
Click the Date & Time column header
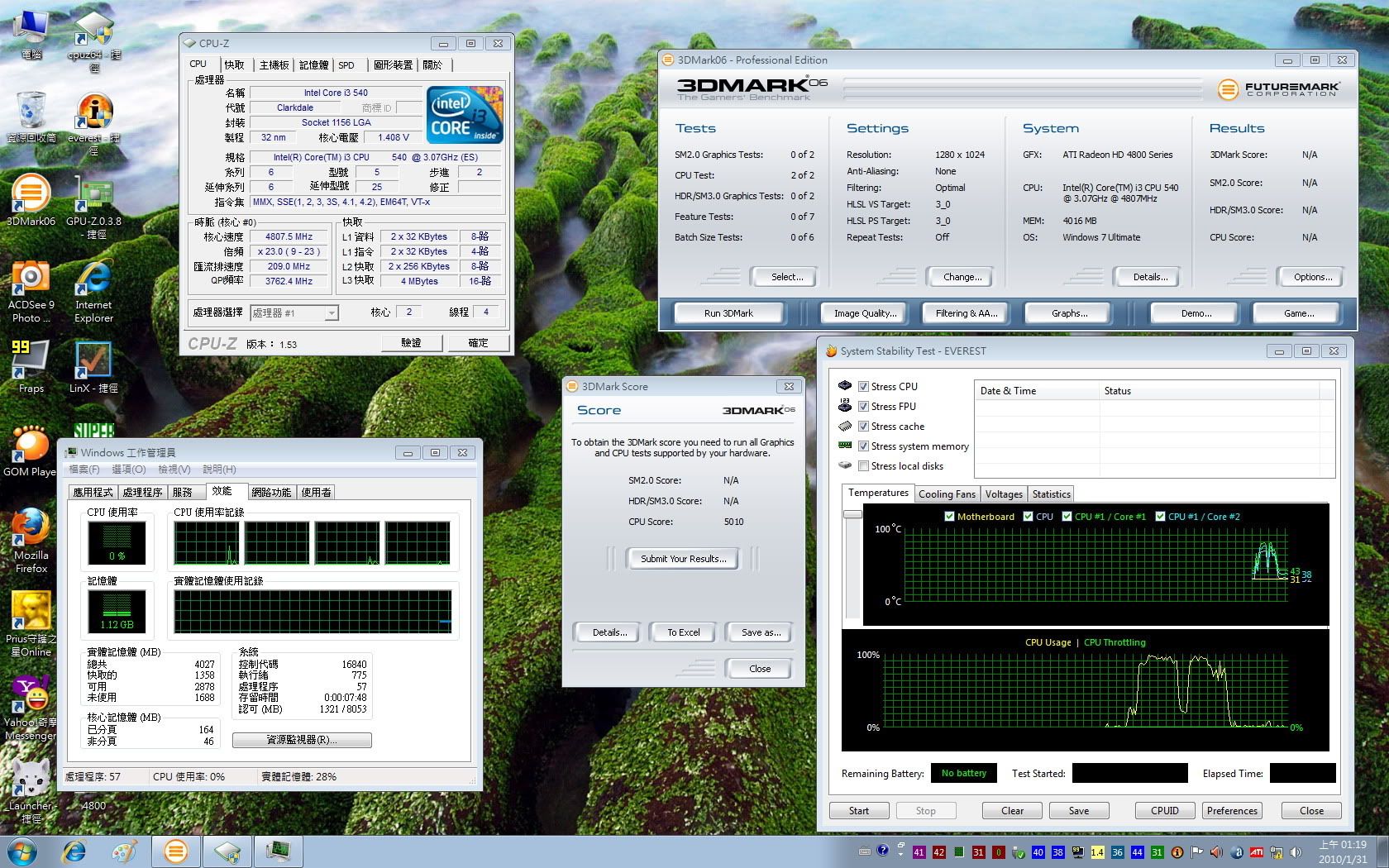(x=1038, y=390)
